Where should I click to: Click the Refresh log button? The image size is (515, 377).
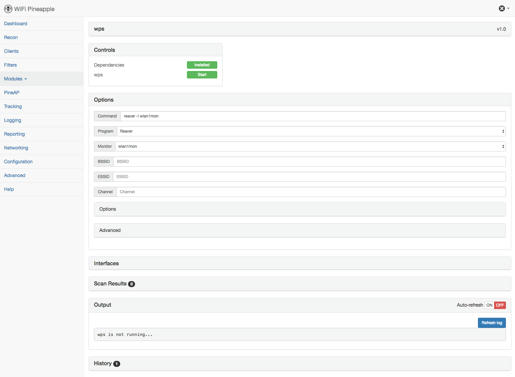coord(492,323)
